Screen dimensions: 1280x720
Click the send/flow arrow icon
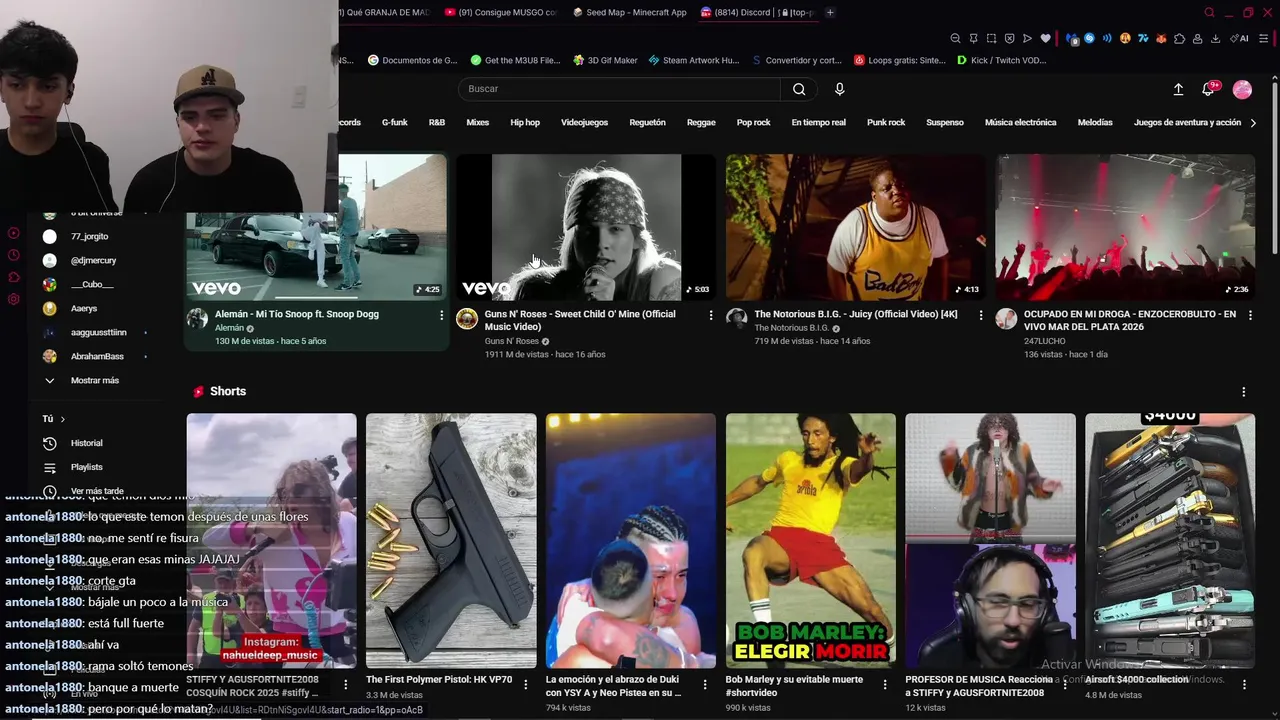click(1027, 38)
